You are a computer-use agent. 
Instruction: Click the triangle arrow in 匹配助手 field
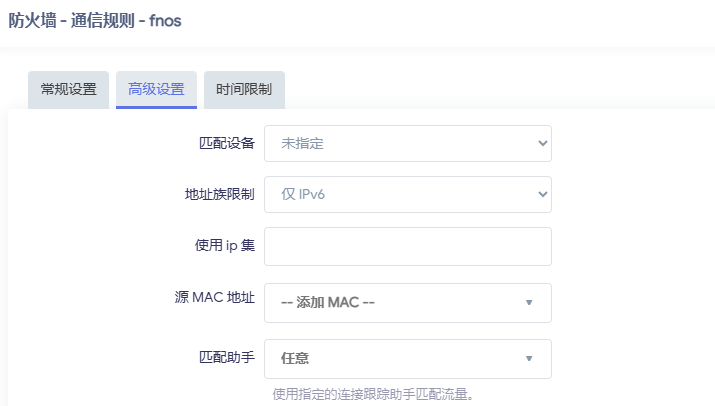(x=530, y=358)
